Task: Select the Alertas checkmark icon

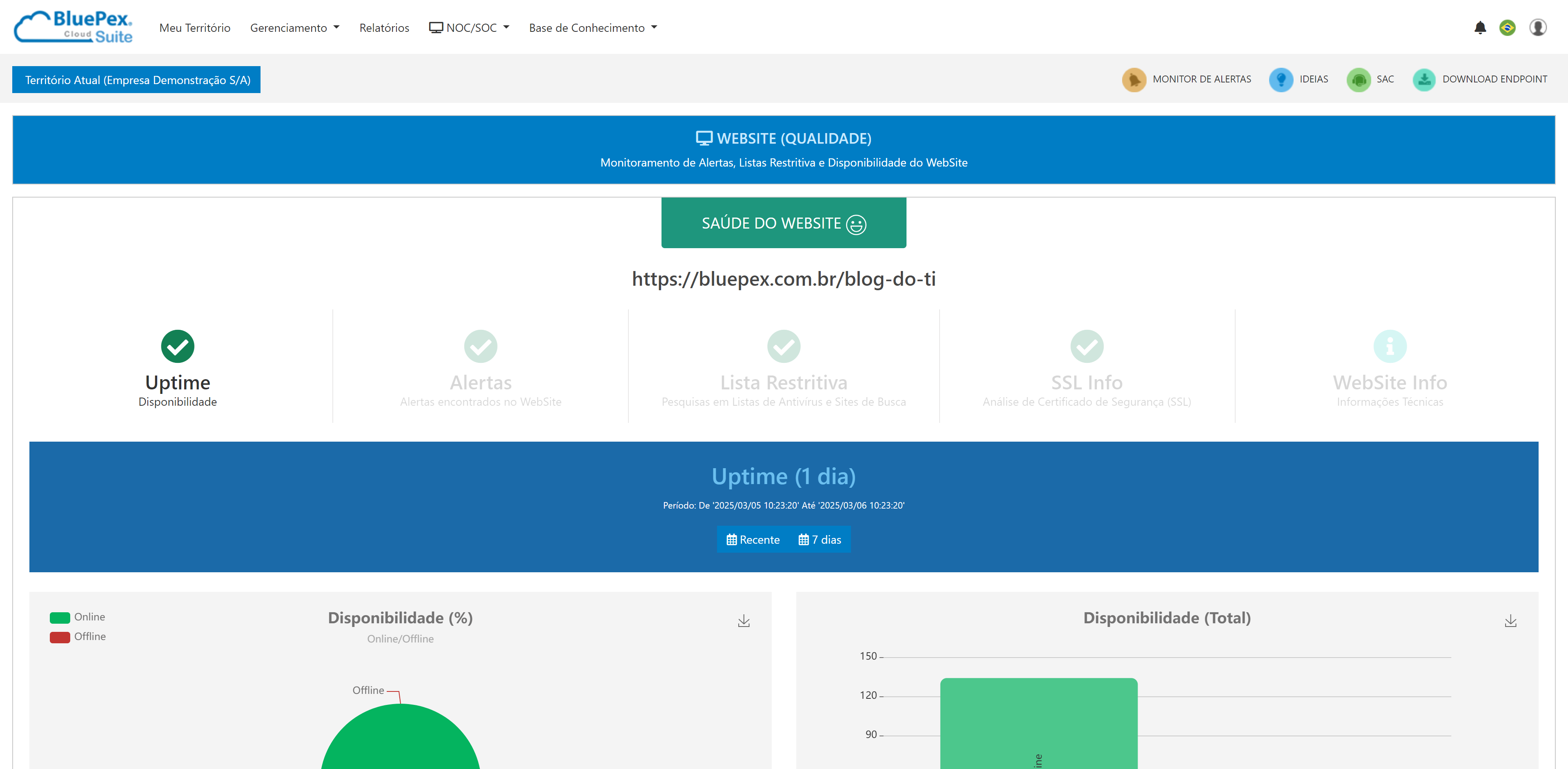Action: [x=480, y=346]
